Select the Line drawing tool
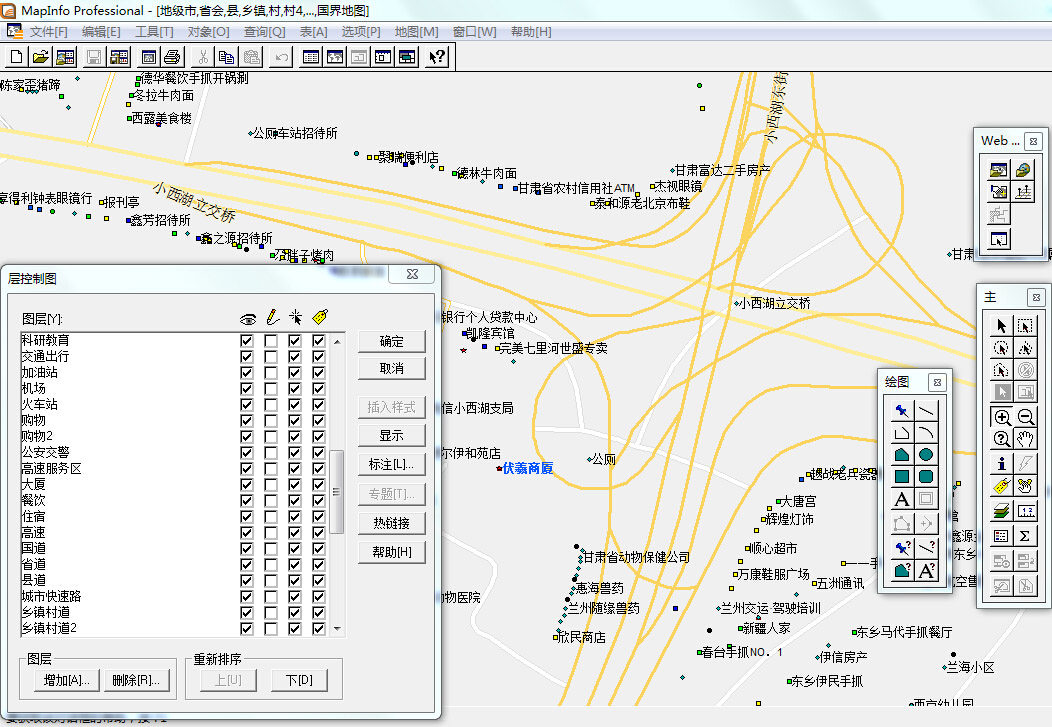The height and width of the screenshot is (727, 1052). (x=926, y=410)
